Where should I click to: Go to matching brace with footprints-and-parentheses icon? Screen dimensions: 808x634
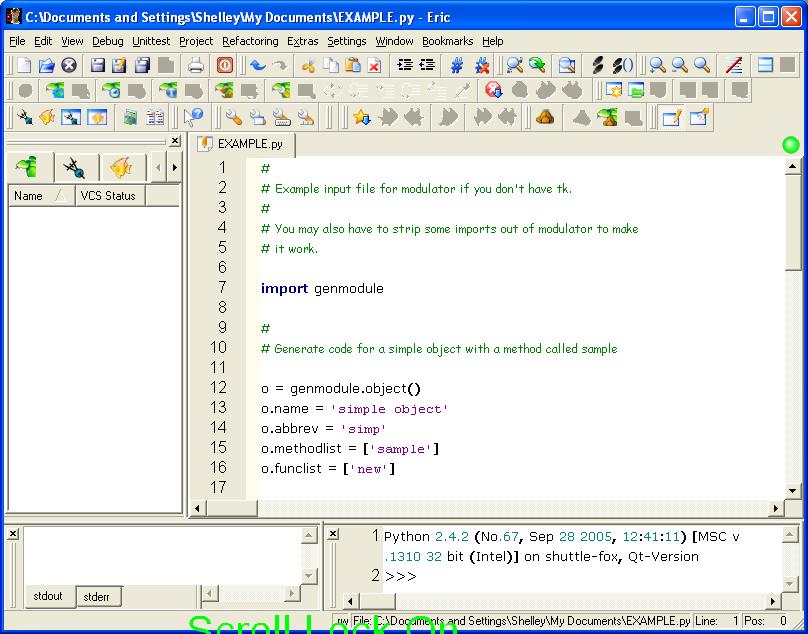[x=622, y=65]
